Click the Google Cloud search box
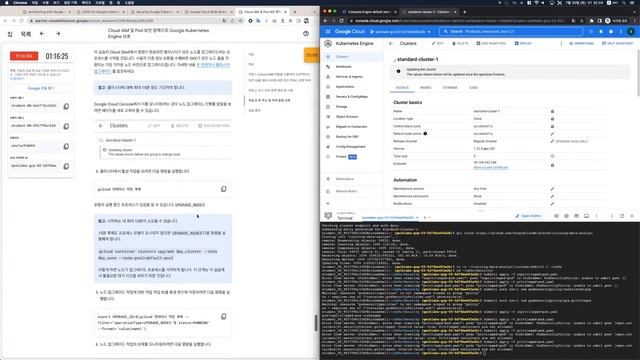Screen dimensions: 640x360 [511, 31]
